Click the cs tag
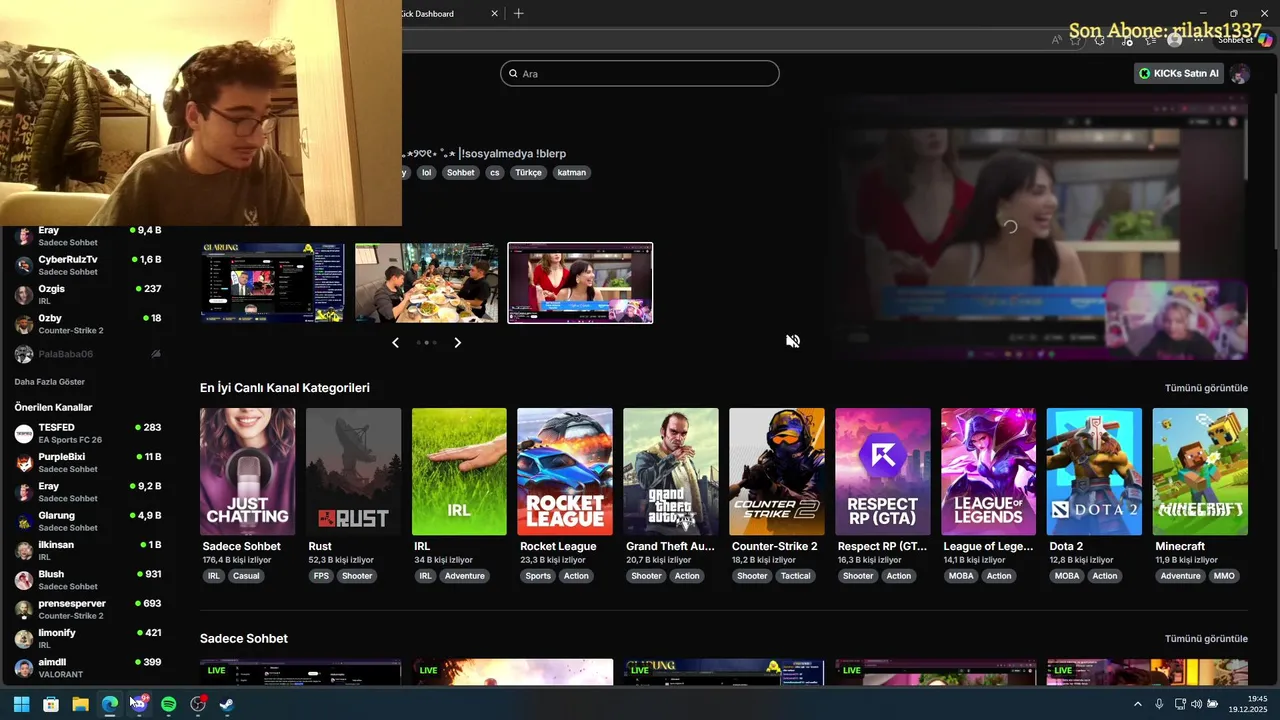 [x=494, y=172]
